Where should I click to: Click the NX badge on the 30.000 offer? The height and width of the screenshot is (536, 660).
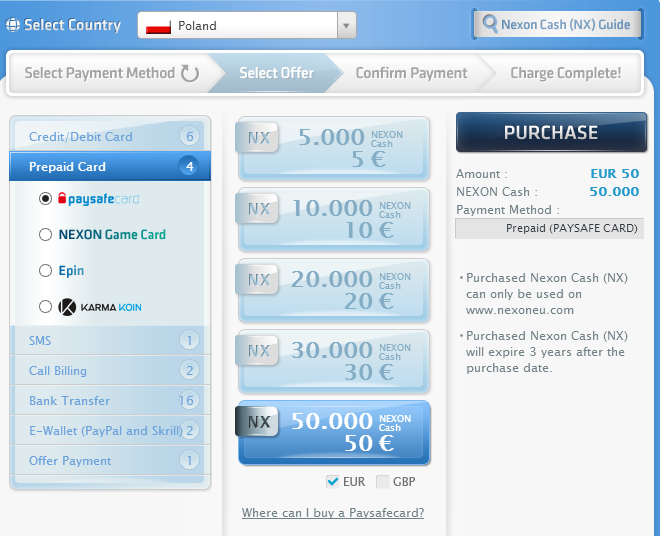pos(258,351)
